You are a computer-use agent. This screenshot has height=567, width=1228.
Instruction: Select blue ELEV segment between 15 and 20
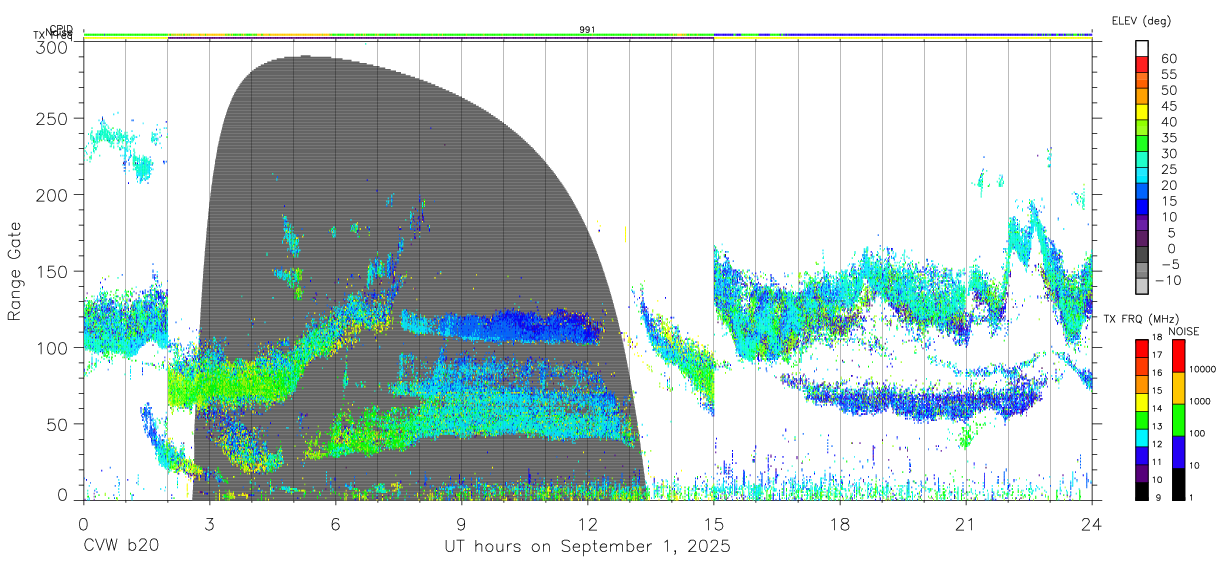(1142, 192)
